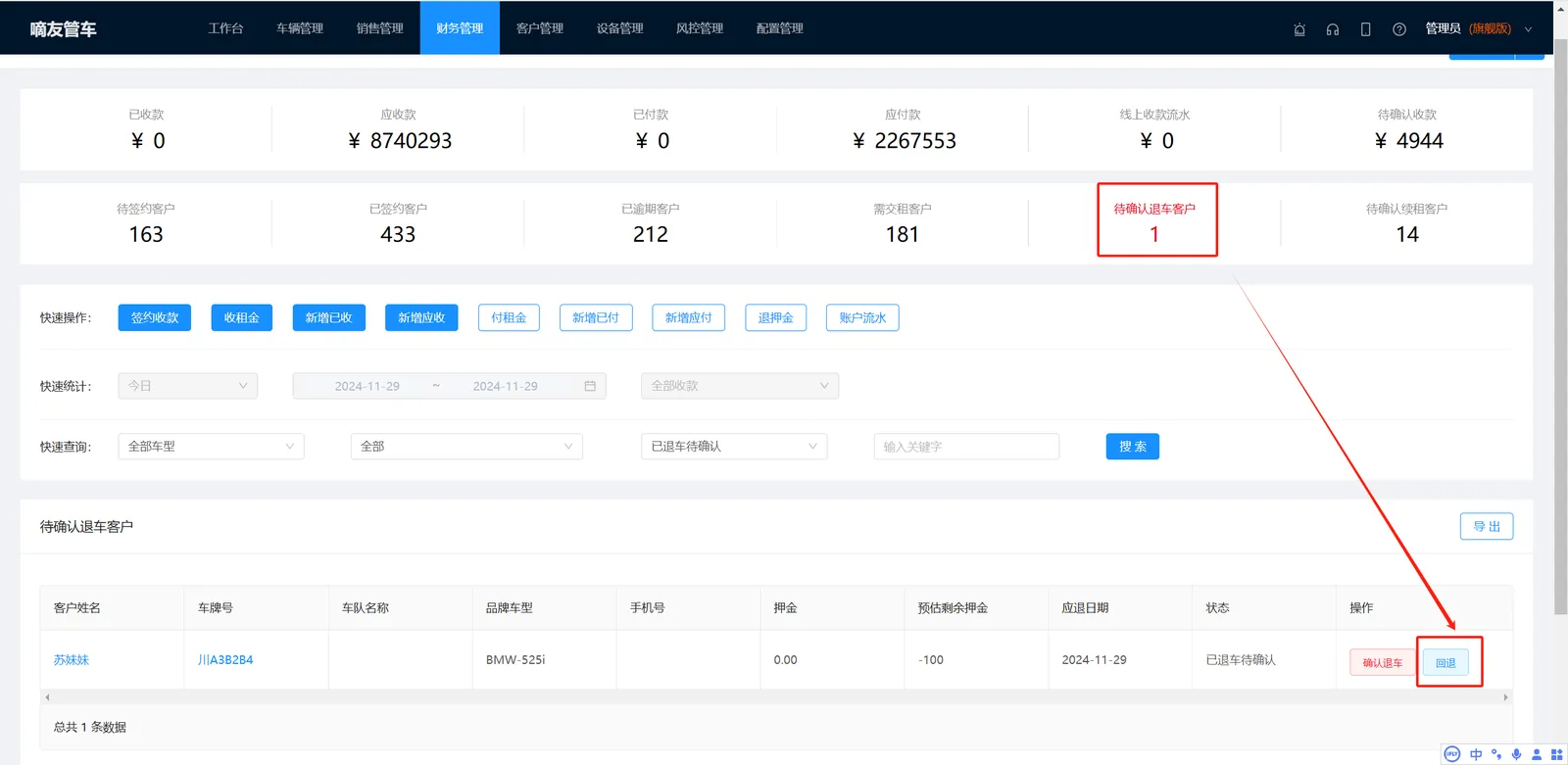Viewport: 1568px width, 765px height.
Task: Click the 嘀友管车 logo
Action: coord(63,29)
